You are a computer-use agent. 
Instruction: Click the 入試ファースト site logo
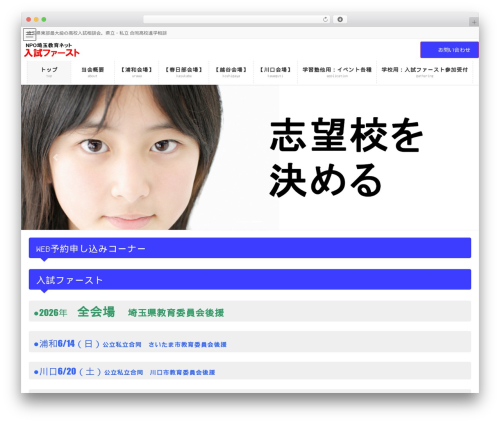coord(52,50)
